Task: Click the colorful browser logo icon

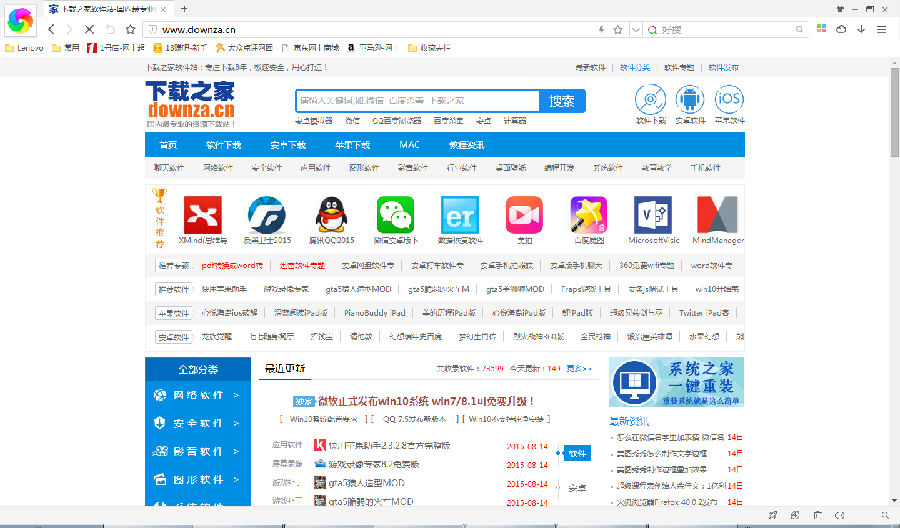Action: [x=20, y=20]
